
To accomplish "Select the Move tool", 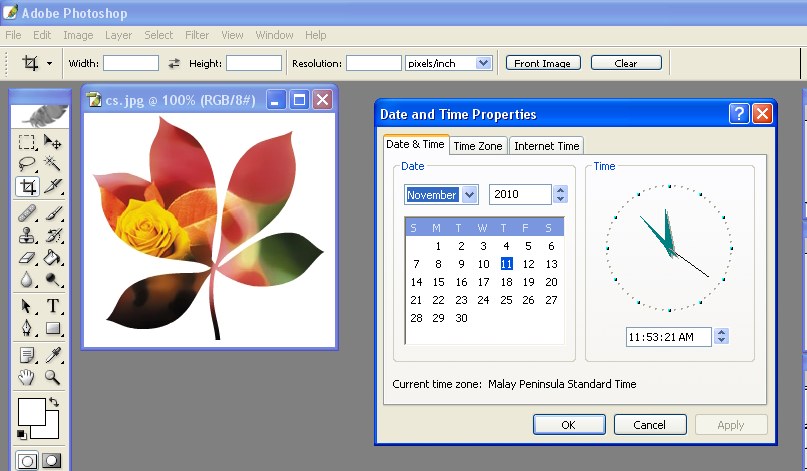I will pos(52,142).
